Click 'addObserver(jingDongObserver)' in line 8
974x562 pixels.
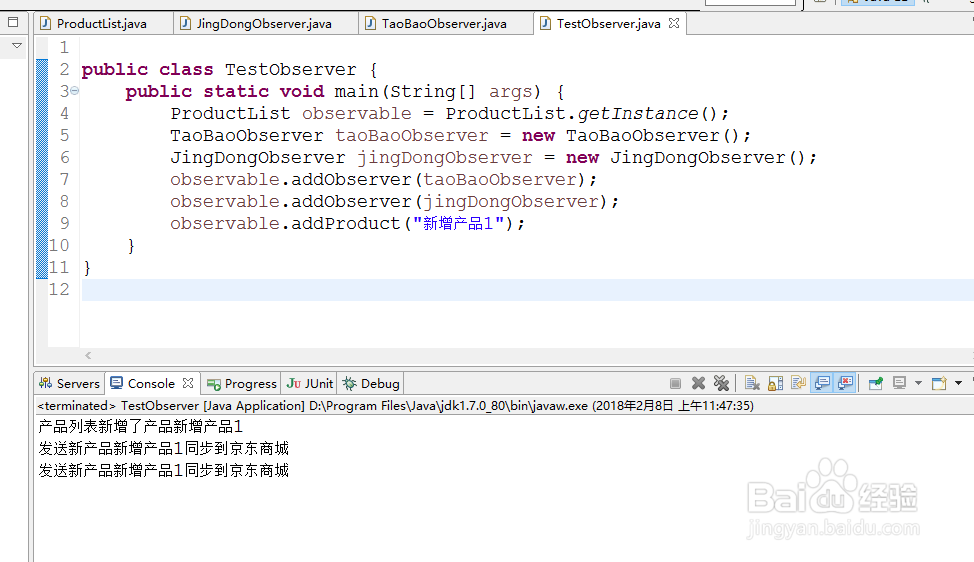pos(449,202)
